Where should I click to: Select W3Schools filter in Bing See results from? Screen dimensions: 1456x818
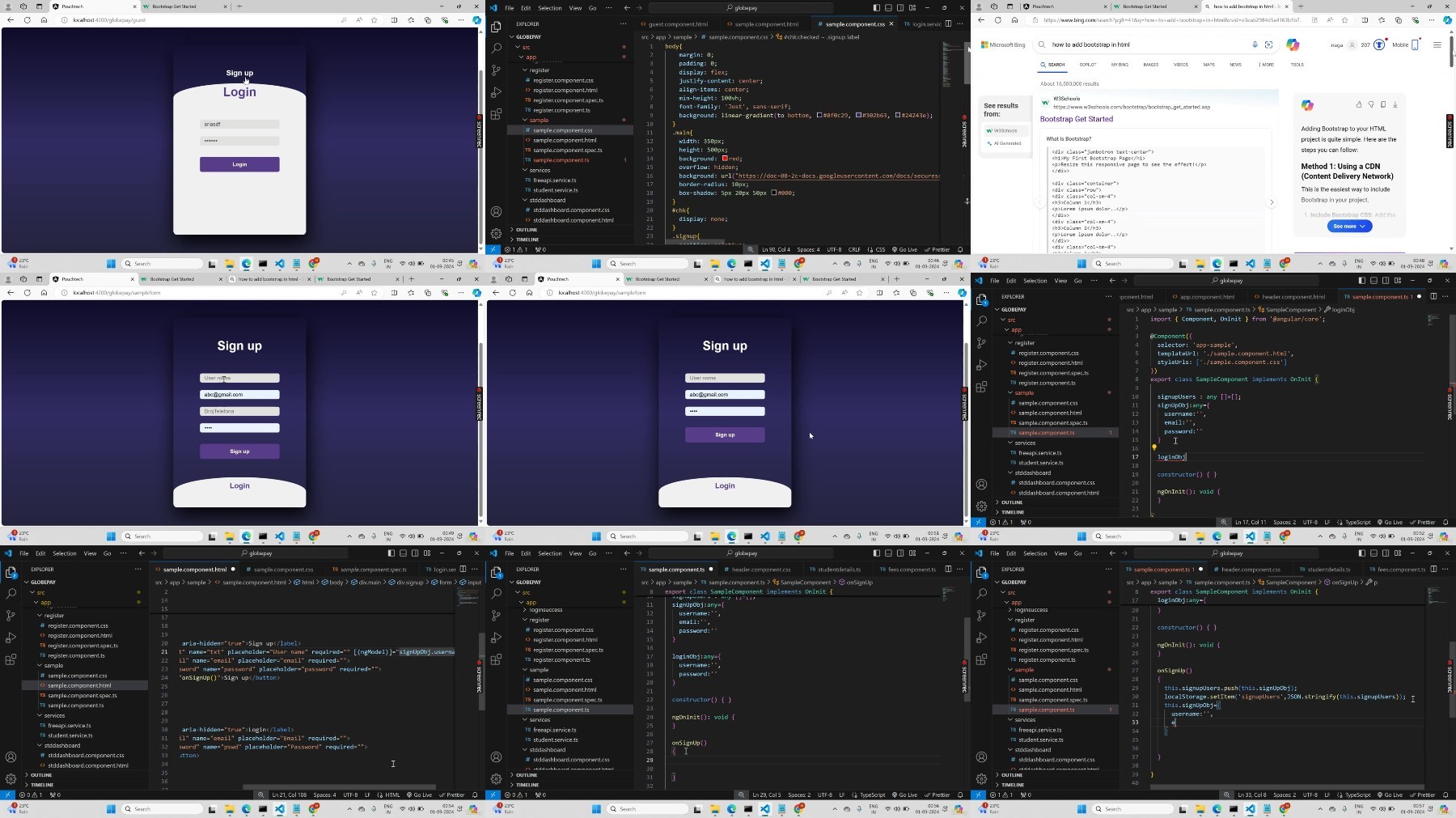coord(1005,130)
